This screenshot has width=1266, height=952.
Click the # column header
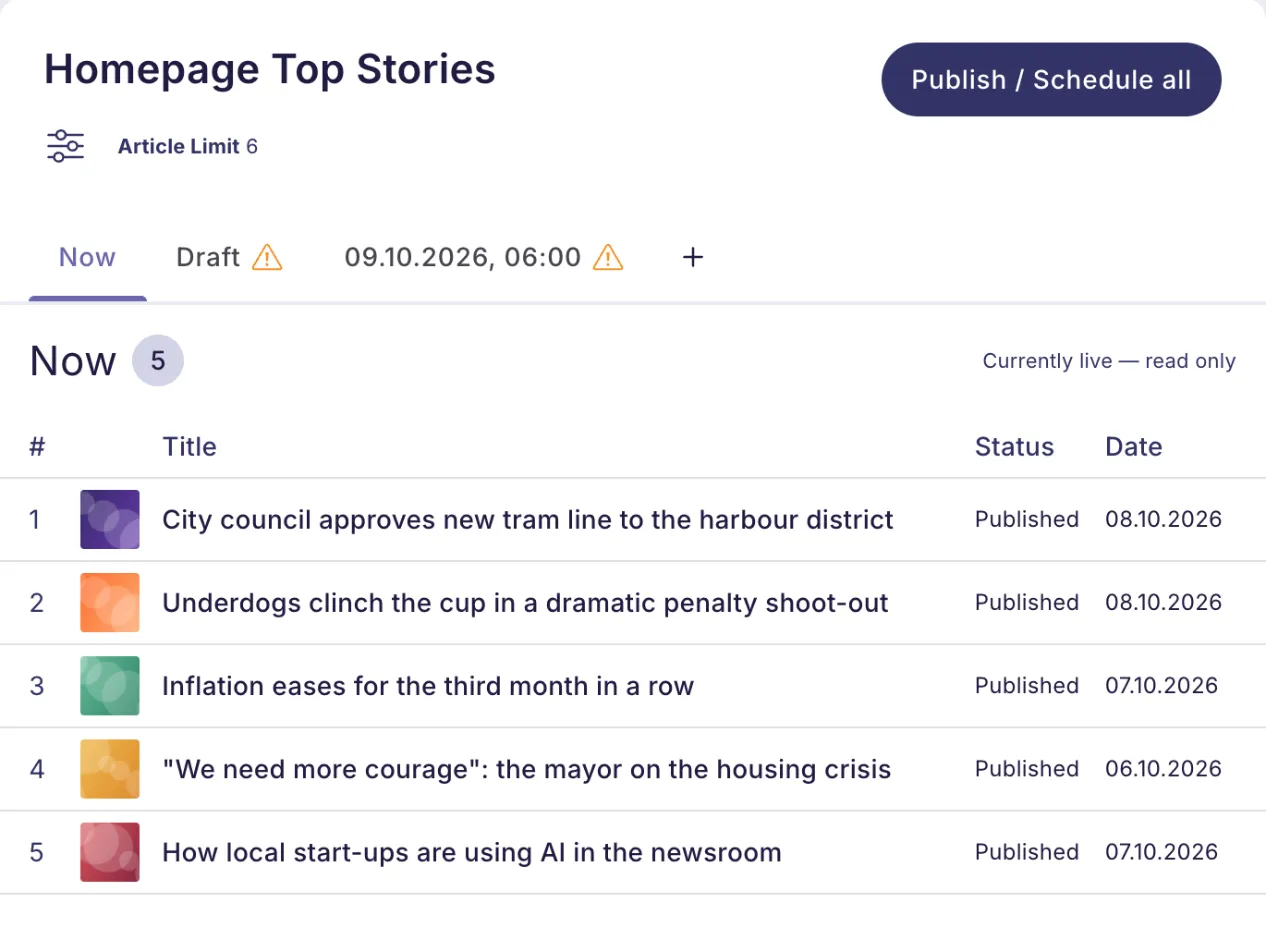click(x=37, y=446)
